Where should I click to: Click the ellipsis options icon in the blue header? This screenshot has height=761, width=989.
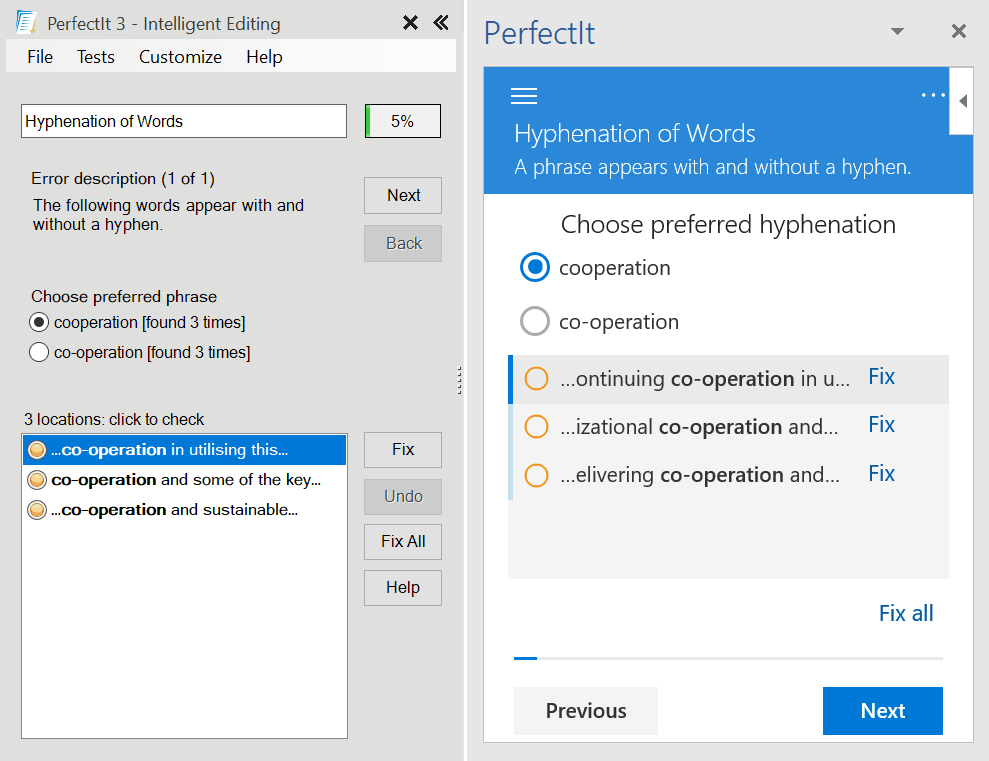coord(932,94)
